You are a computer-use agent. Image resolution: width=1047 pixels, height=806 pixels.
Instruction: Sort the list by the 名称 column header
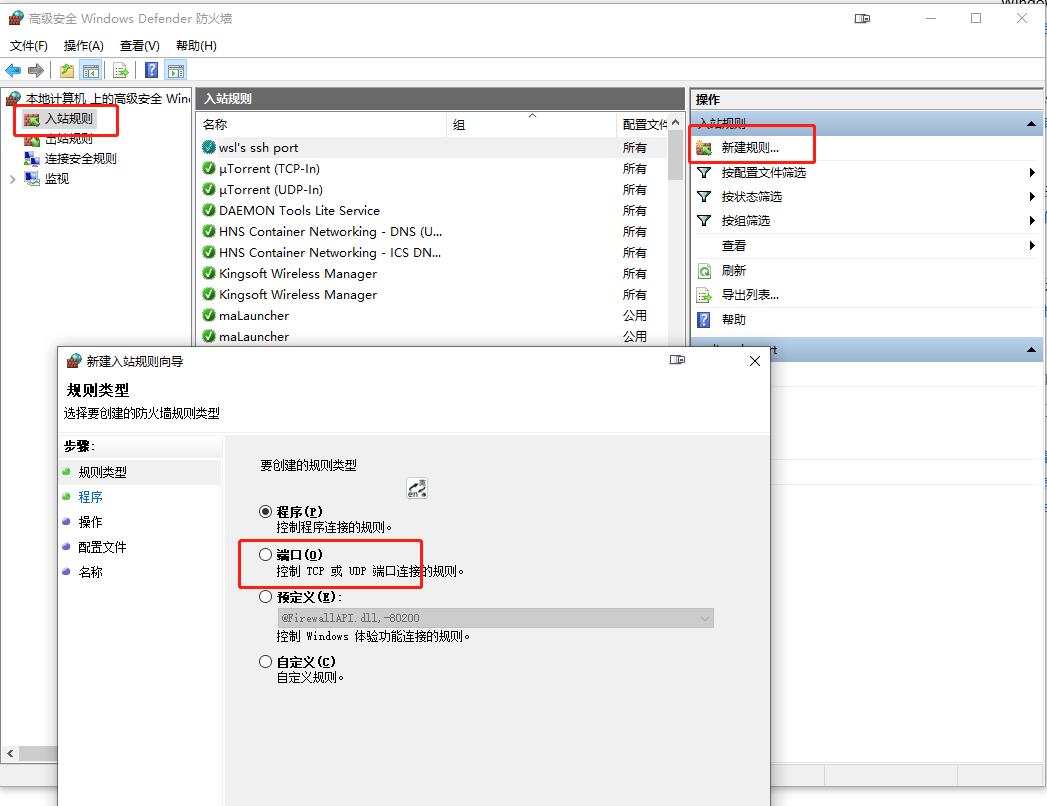[322, 125]
